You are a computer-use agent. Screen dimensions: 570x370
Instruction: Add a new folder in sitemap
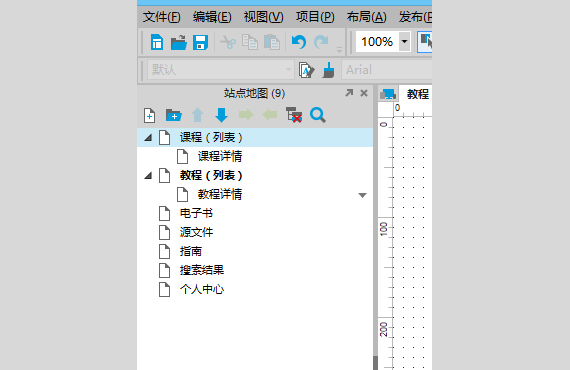point(173,115)
